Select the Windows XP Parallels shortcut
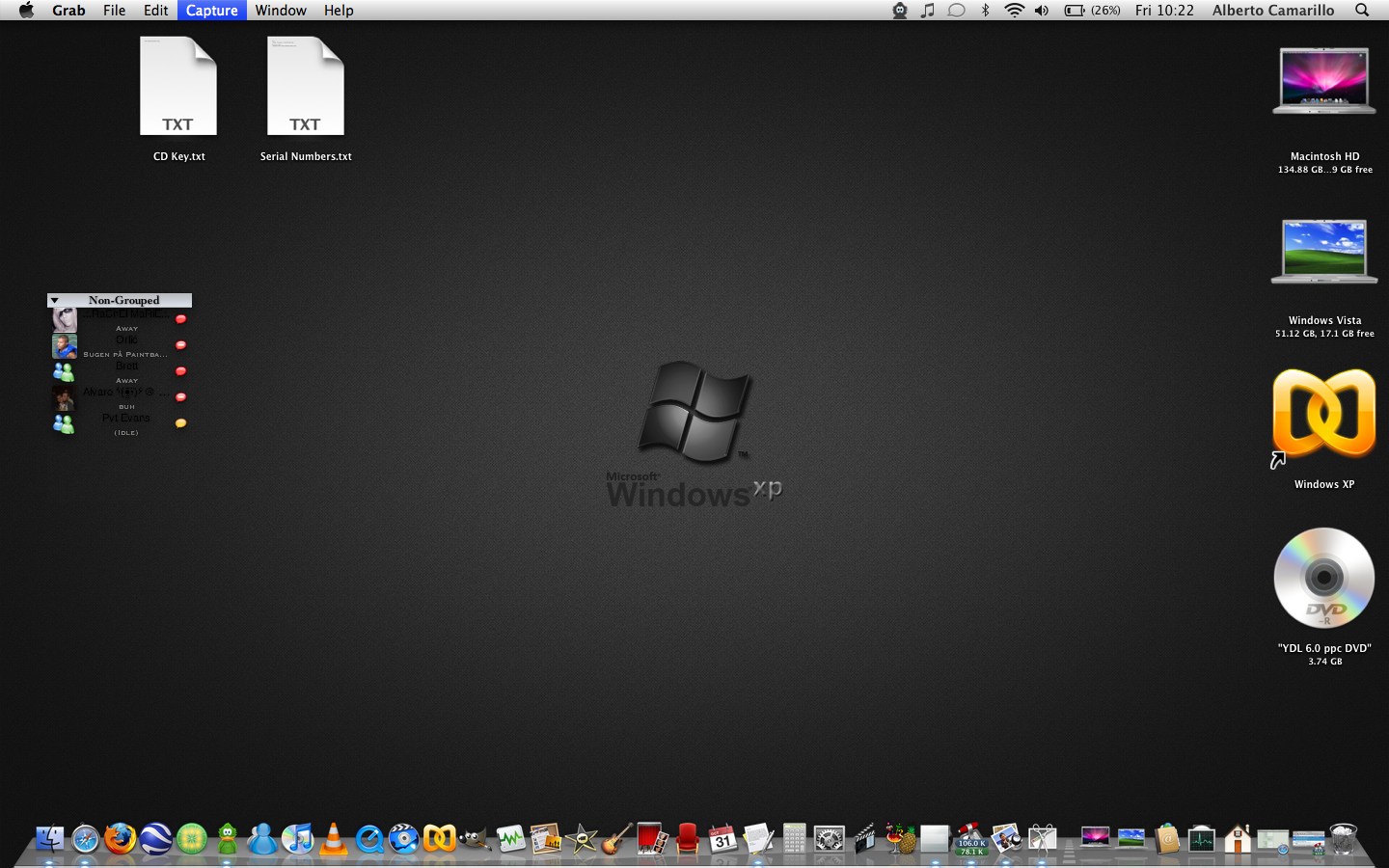The height and width of the screenshot is (868, 1389). [1324, 415]
